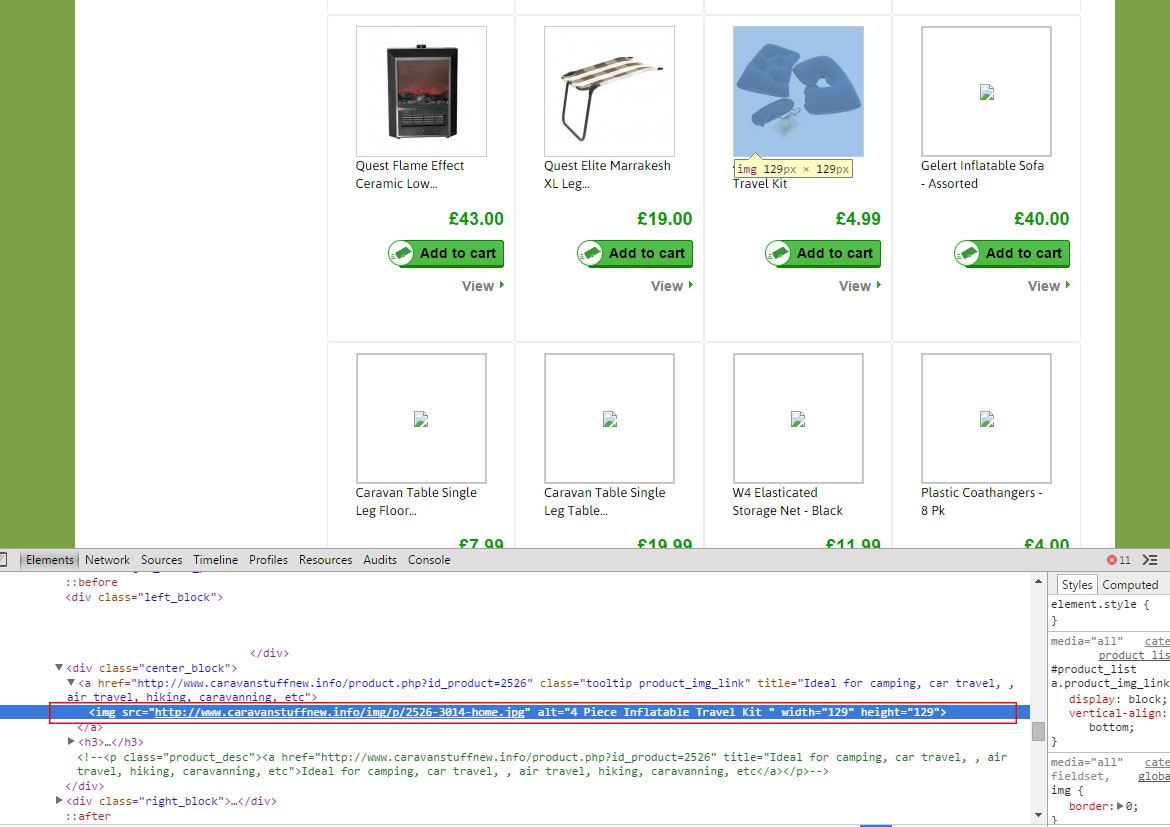Collapse the center_block div node

click(59, 668)
